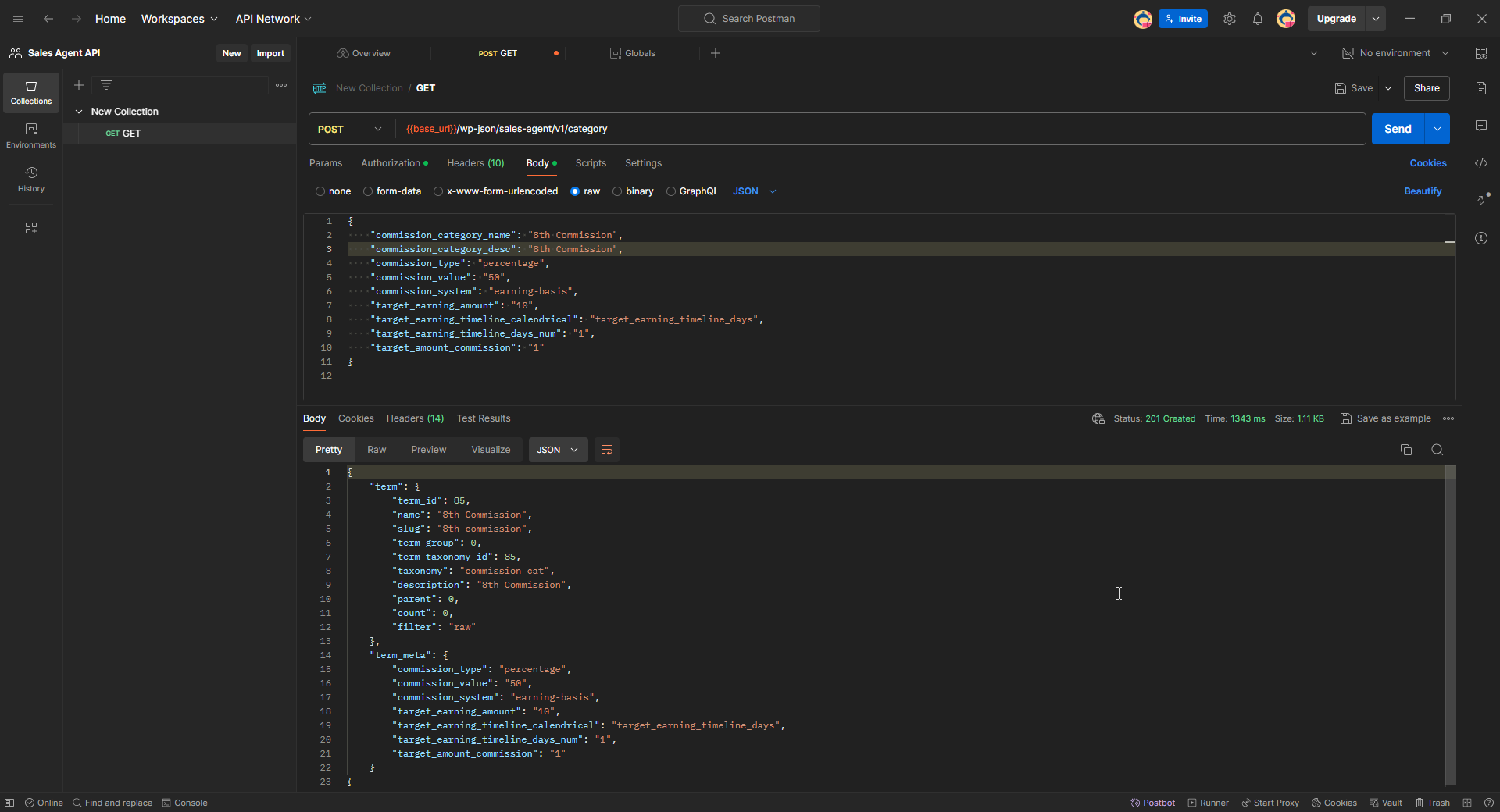Show Raw response view

click(x=377, y=450)
